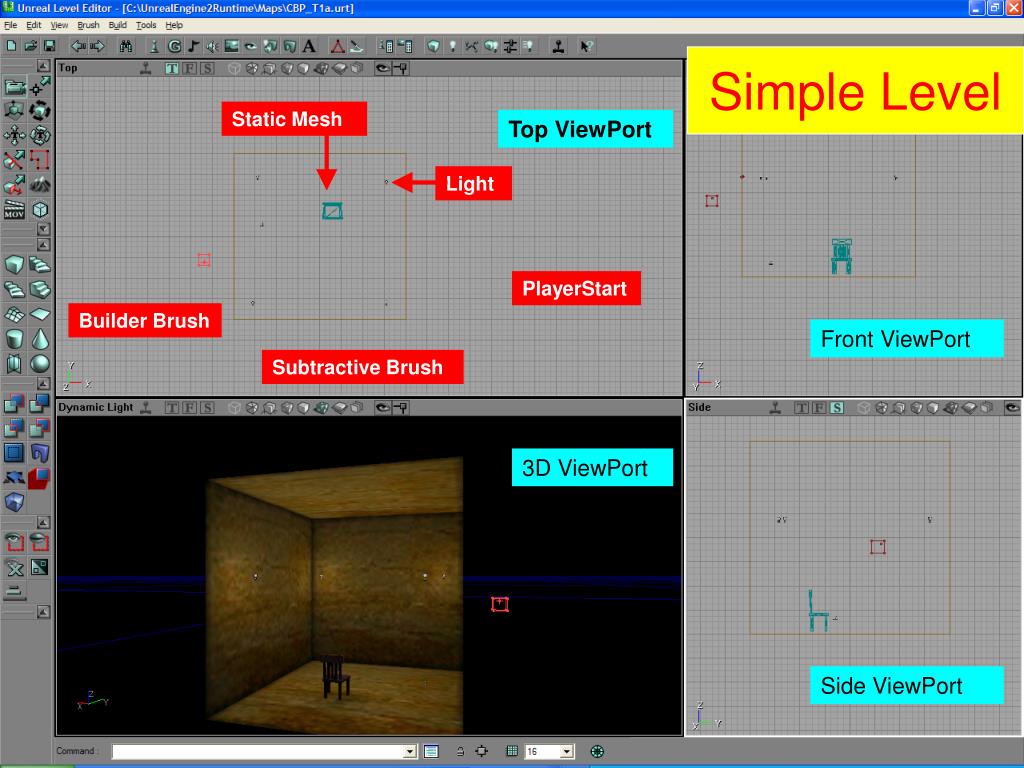
Task: Open the Animation browser (A icon)
Action: (309, 46)
